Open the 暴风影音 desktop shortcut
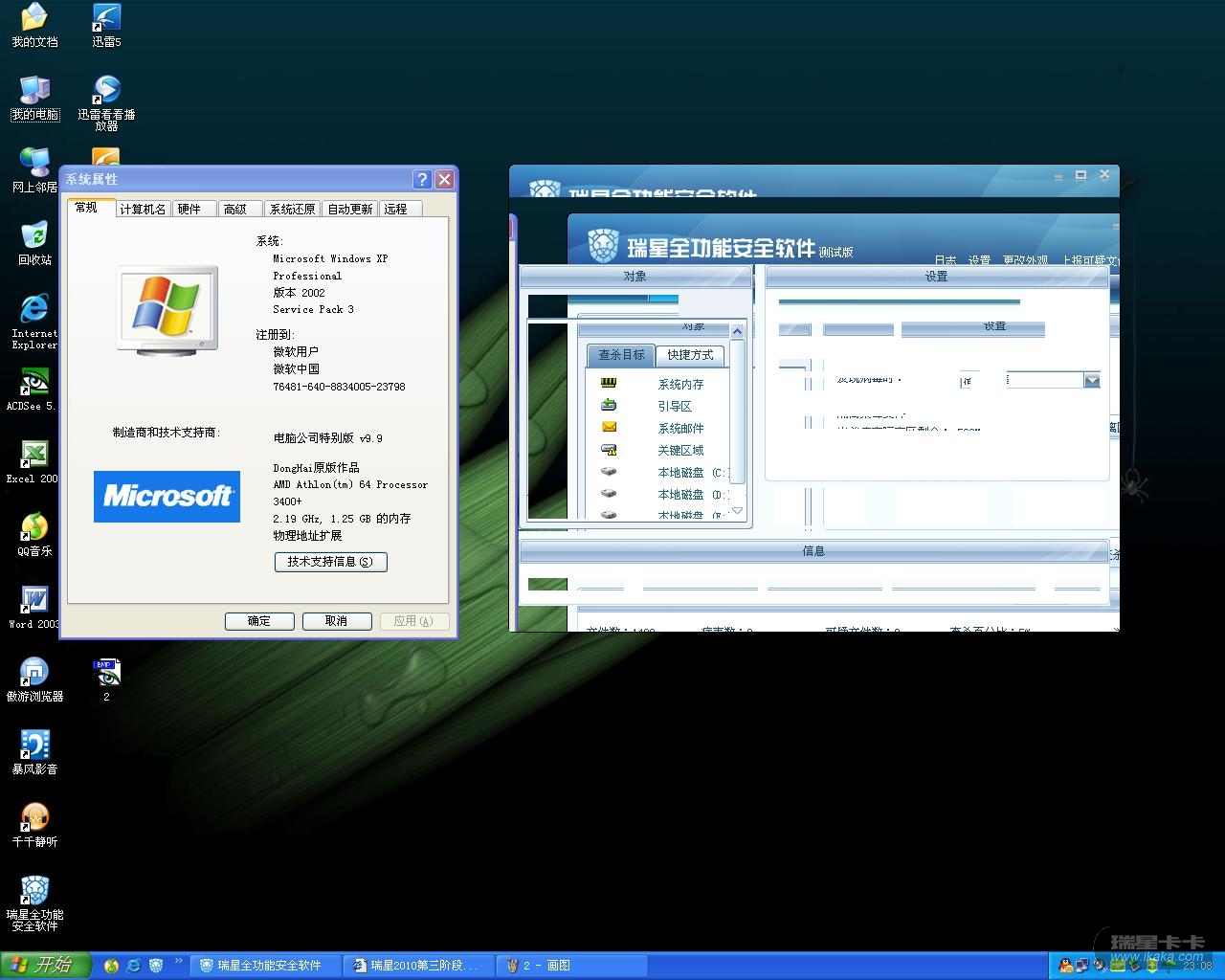Screen dimensions: 1225x980 point(34,752)
